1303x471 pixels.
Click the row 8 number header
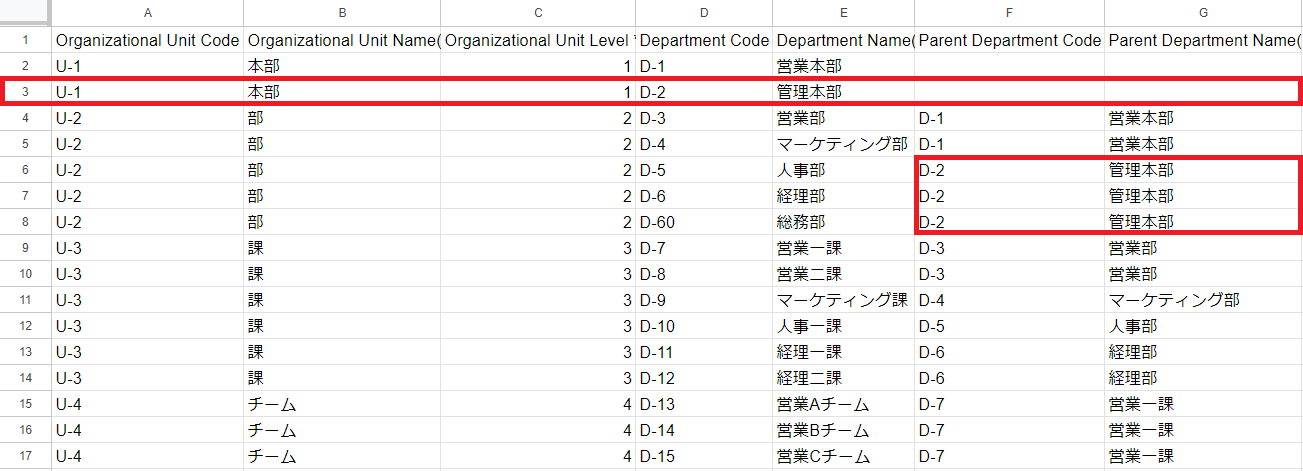(25, 222)
